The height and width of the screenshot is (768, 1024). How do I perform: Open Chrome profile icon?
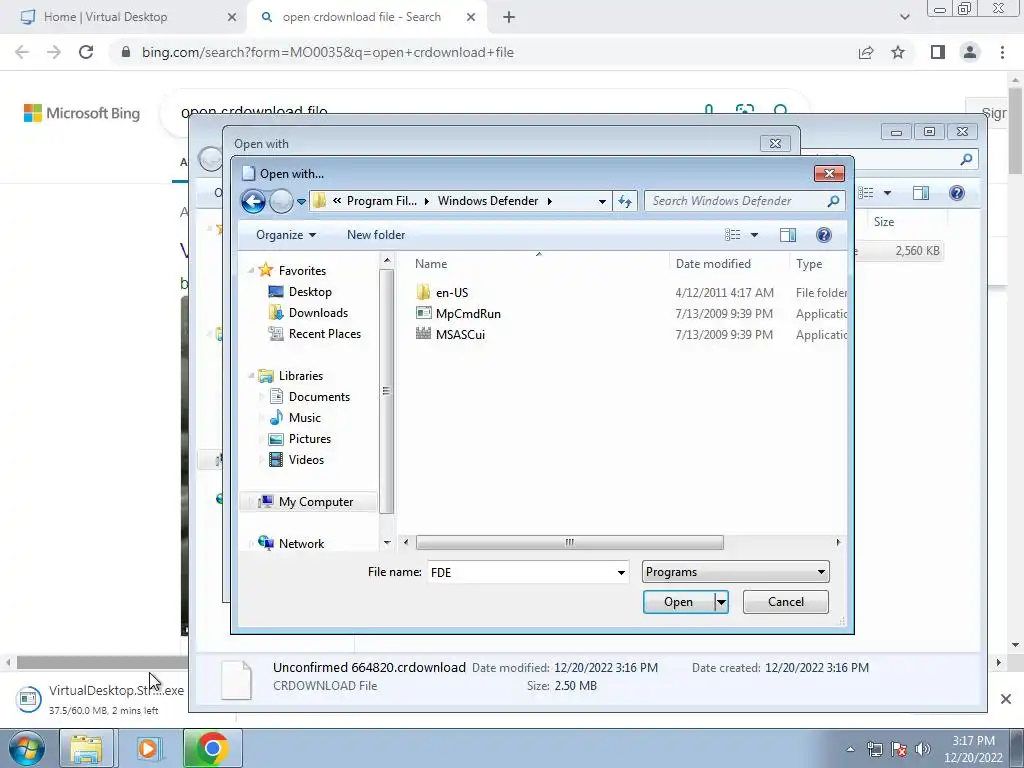coord(970,52)
